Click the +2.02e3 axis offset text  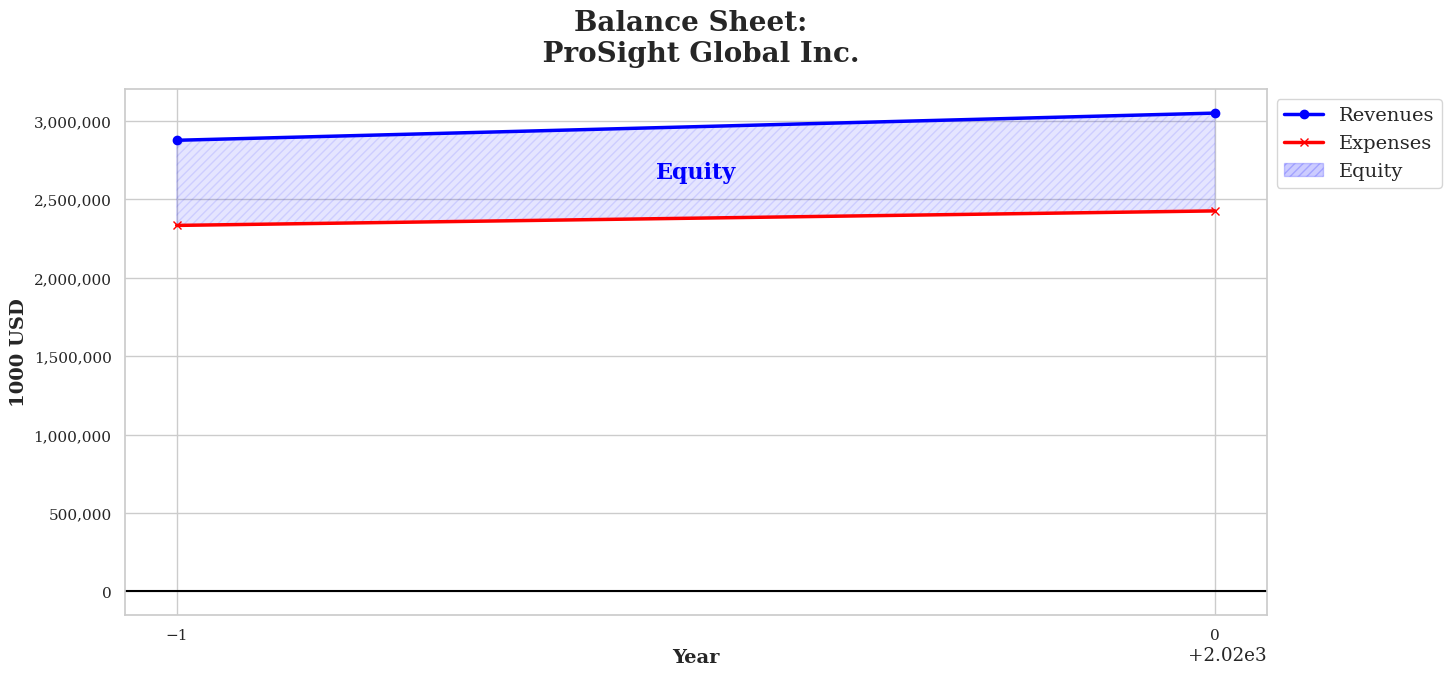tap(1227, 656)
